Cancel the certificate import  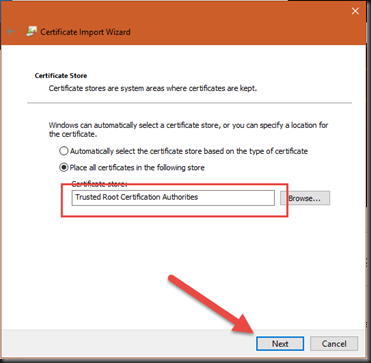coord(334,344)
